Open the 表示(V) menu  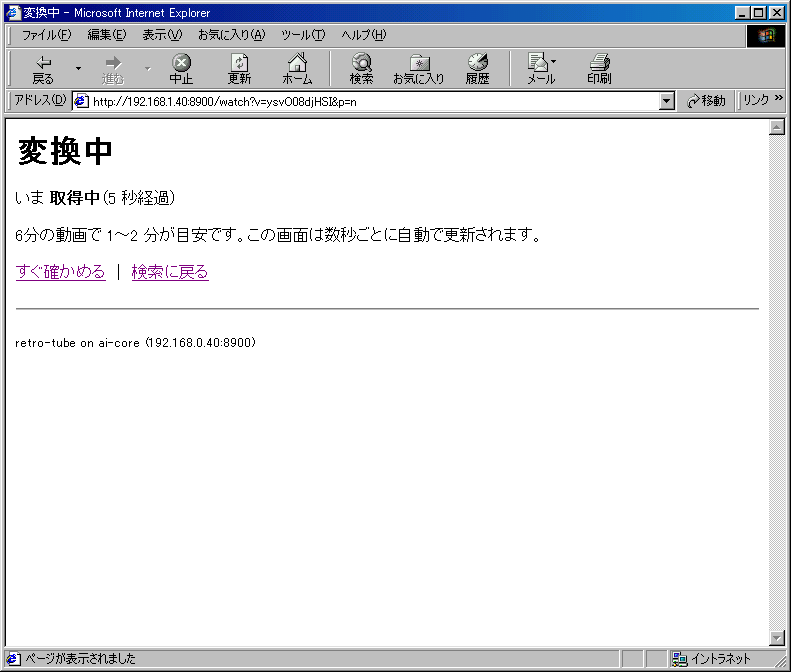[162, 35]
